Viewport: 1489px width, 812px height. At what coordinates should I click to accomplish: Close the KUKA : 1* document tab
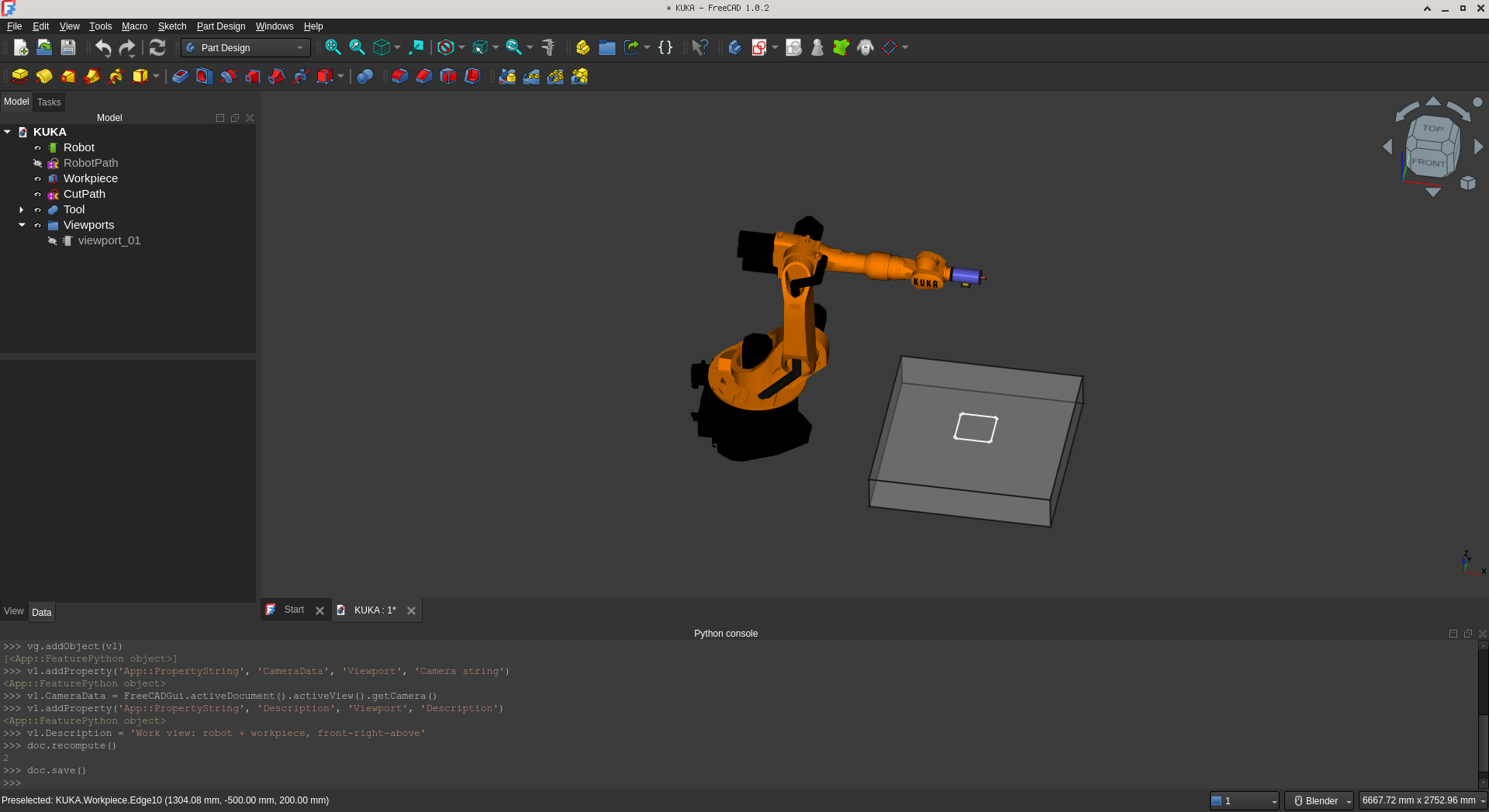tap(411, 610)
